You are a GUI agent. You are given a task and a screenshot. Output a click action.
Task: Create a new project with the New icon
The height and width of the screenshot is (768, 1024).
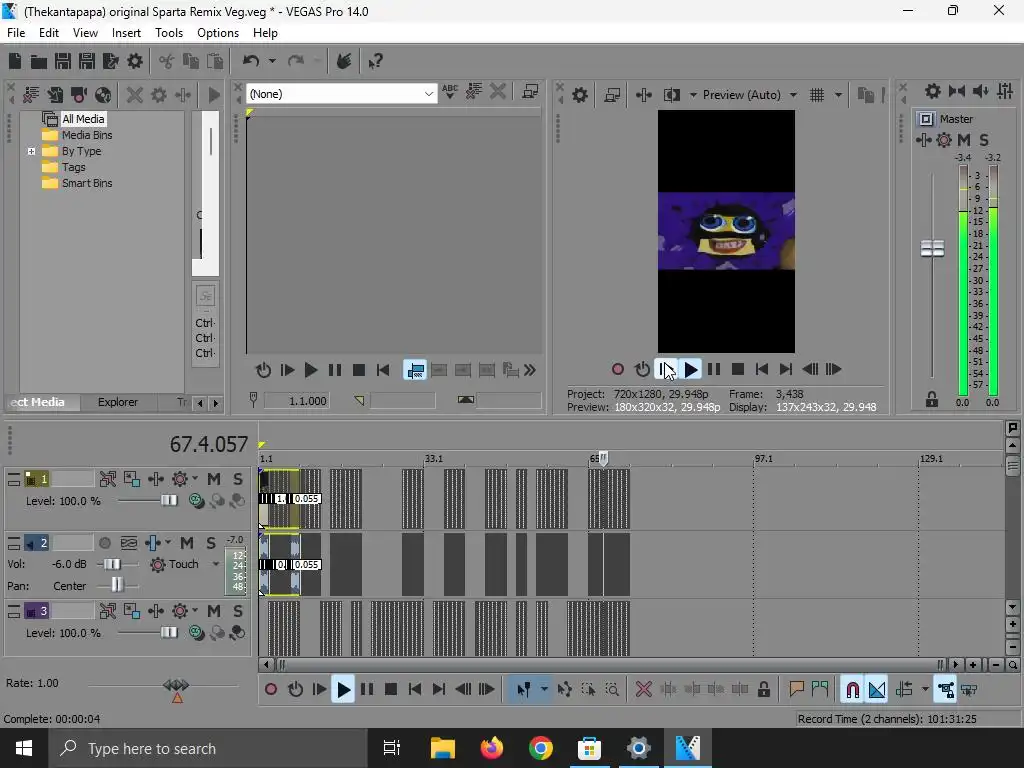coord(15,61)
